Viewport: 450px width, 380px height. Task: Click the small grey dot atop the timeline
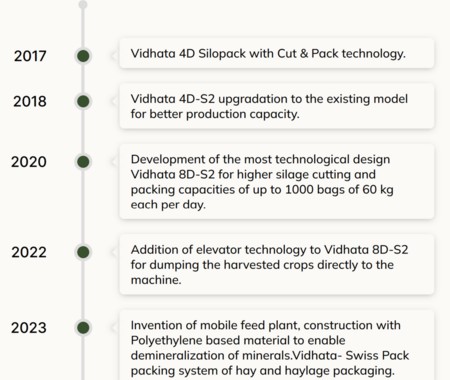pos(83,5)
